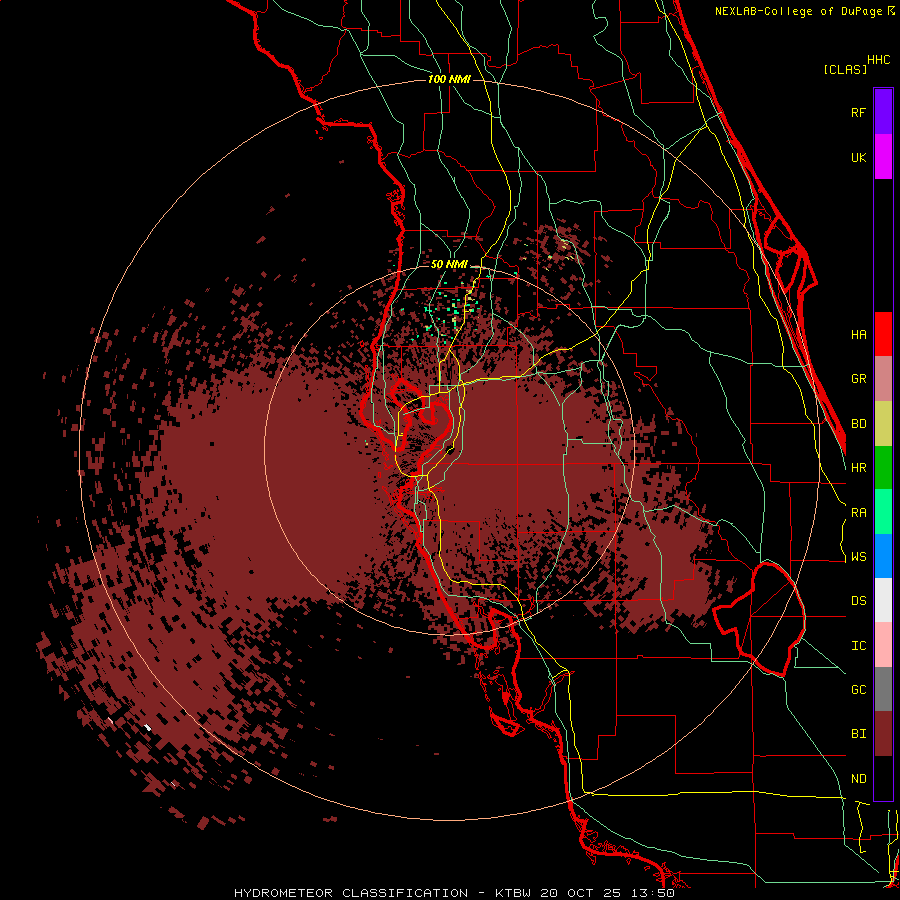The width and height of the screenshot is (900, 900).
Task: Click the GC legend label
Action: coord(858,690)
